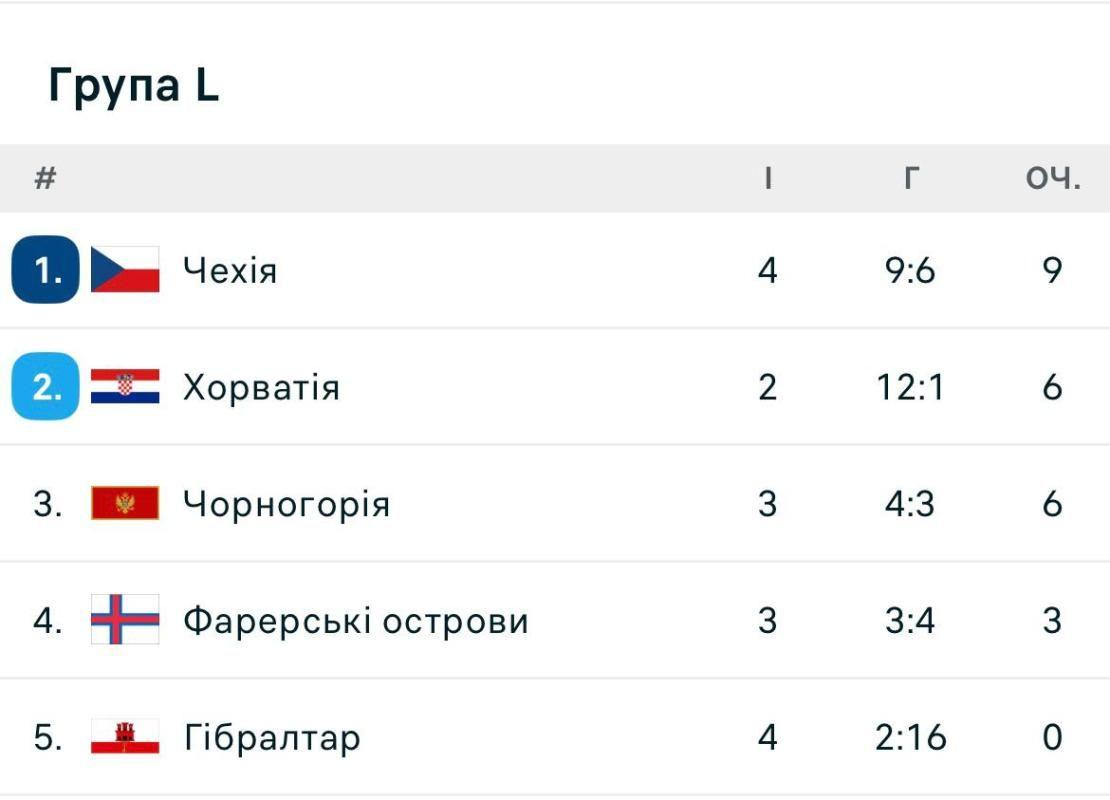This screenshot has width=1110, height=800.
Task: Open the Гібралтар team page
Action: pyautogui.click(x=272, y=738)
